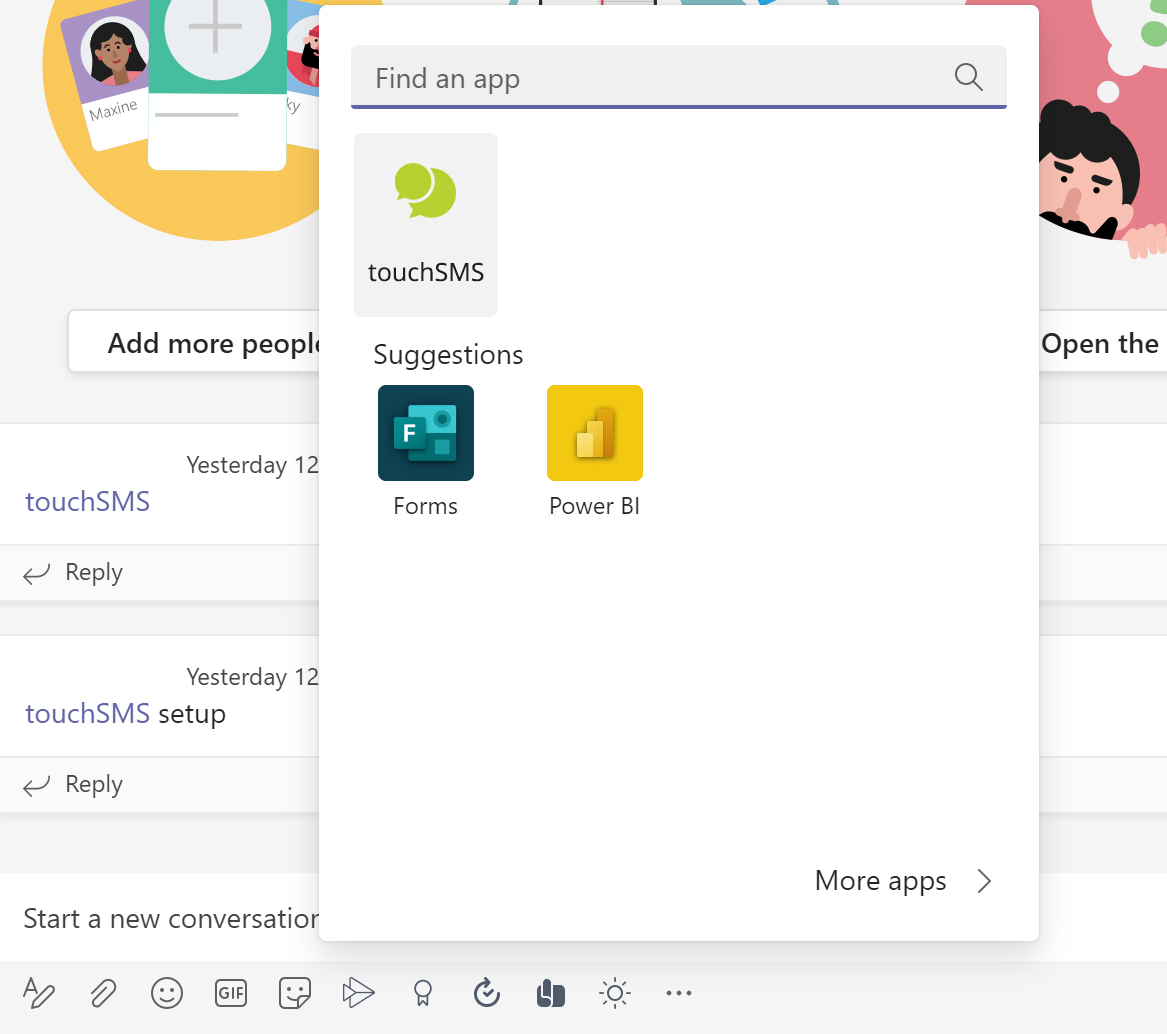Open the Viva Insights thumbs-up icon

[x=551, y=993]
